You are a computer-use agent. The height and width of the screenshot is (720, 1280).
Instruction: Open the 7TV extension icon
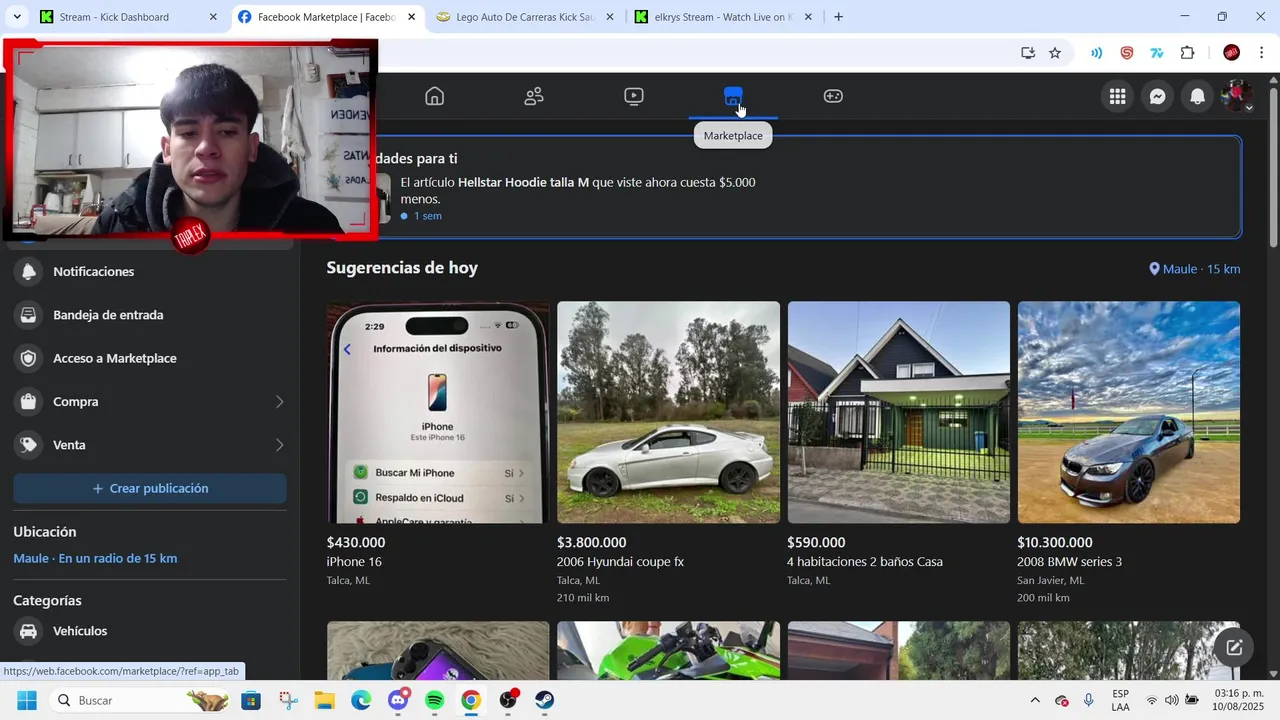[1157, 53]
